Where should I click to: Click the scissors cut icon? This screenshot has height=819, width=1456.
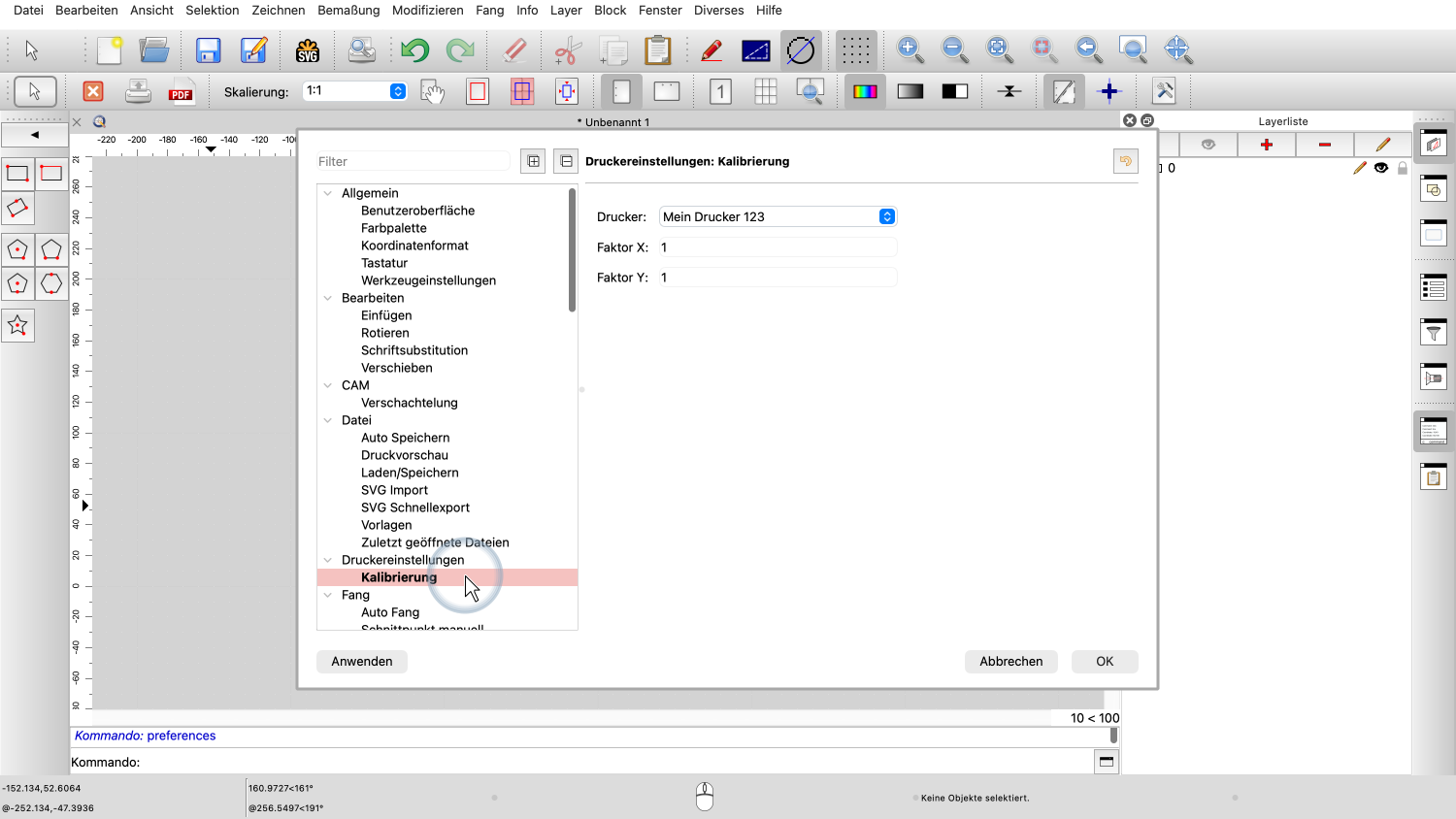pos(568,50)
